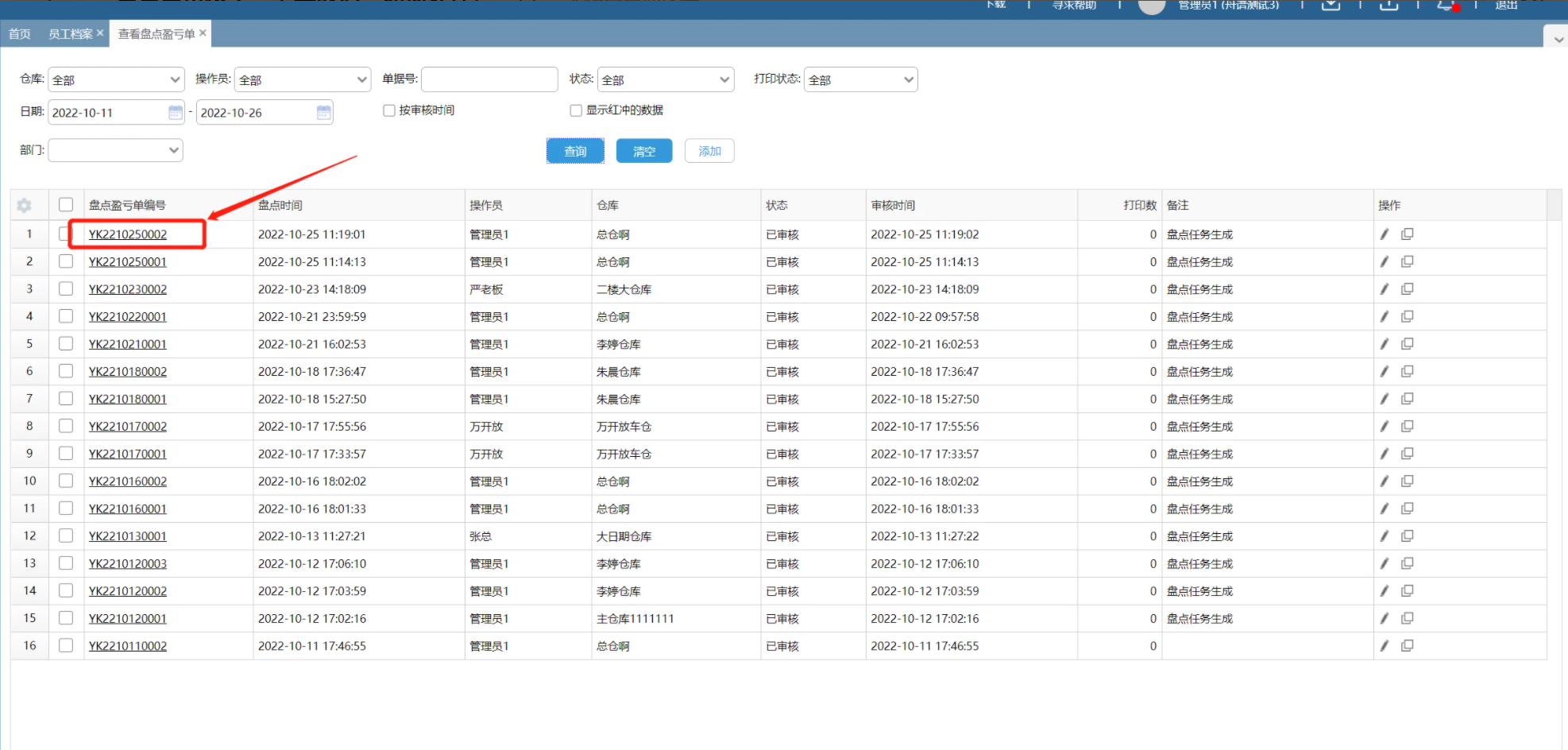This screenshot has width=1568, height=750.
Task: Tick the 显示红冲的数据 checkbox
Action: pyautogui.click(x=576, y=110)
